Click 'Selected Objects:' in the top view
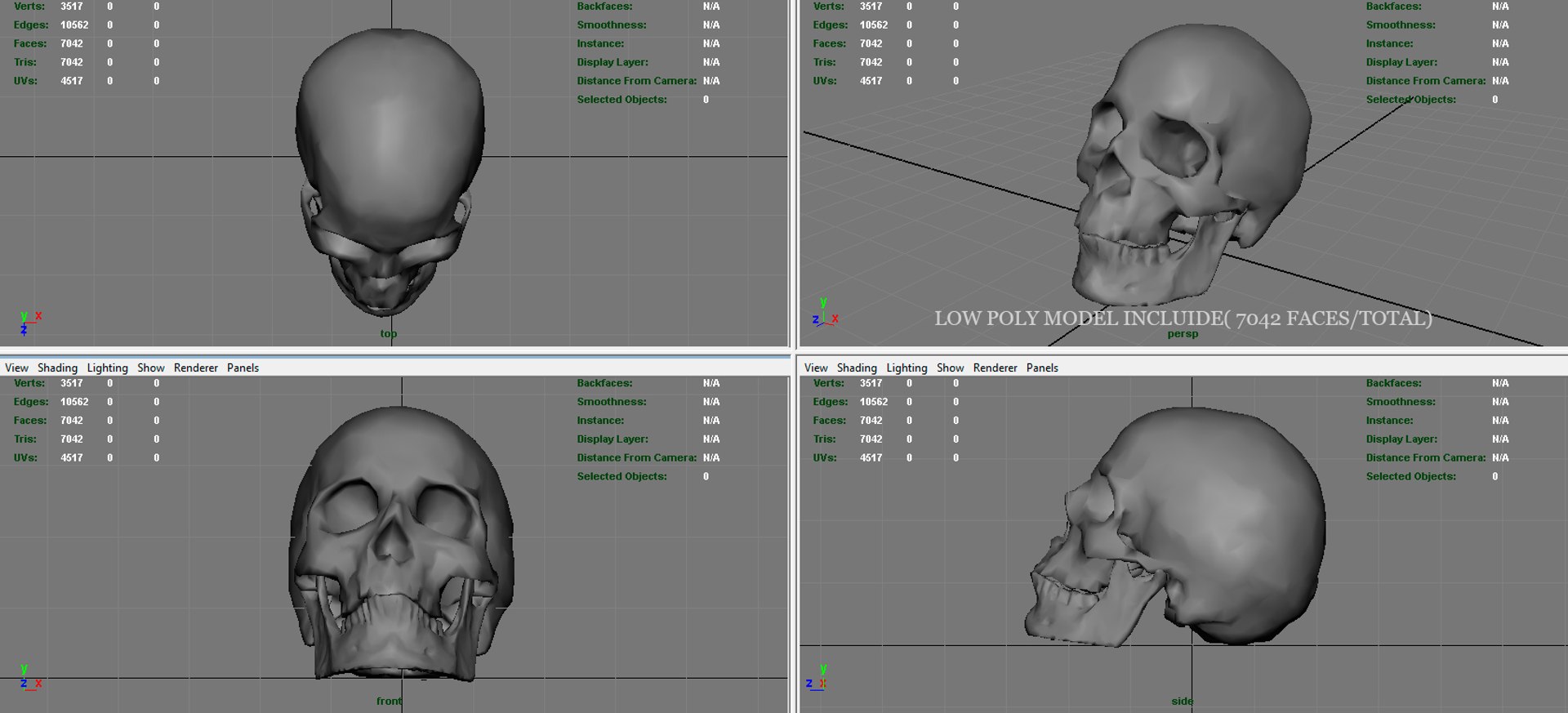Image resolution: width=1568 pixels, height=713 pixels. pyautogui.click(x=621, y=100)
